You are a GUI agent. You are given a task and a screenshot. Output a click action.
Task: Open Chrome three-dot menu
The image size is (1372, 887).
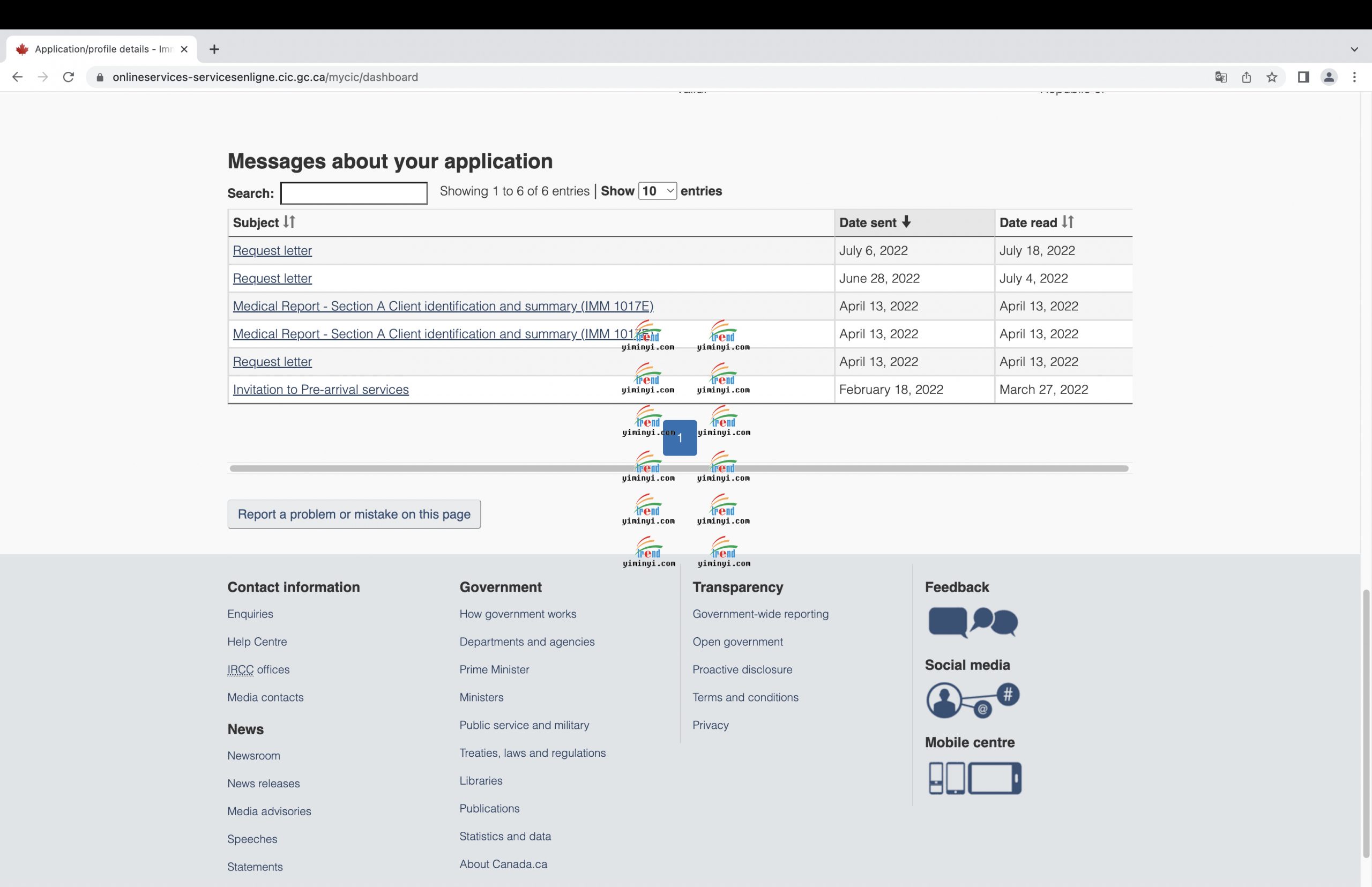point(1354,77)
